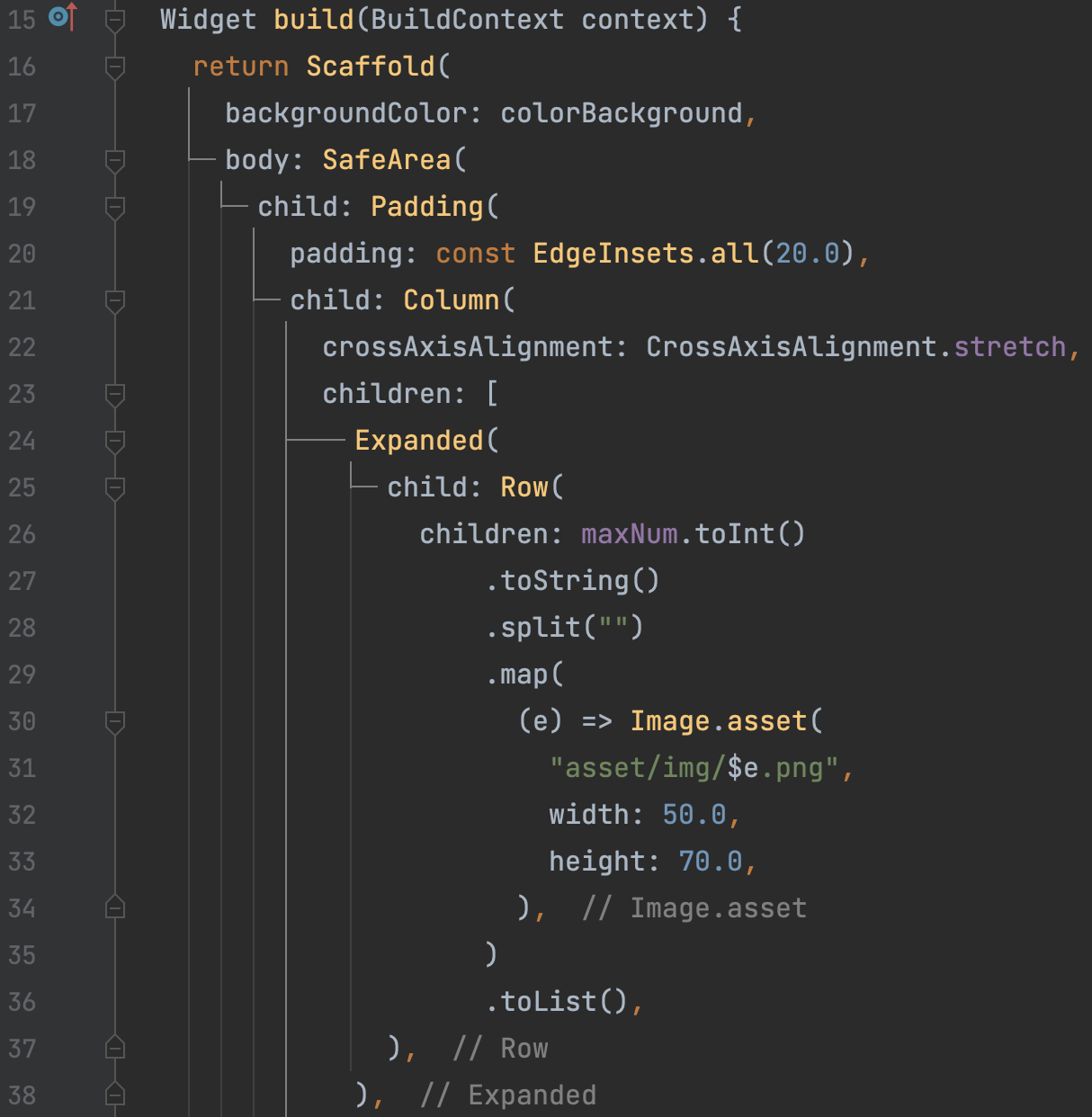Click the 'build' method name
1092x1117 pixels.
click(x=314, y=20)
